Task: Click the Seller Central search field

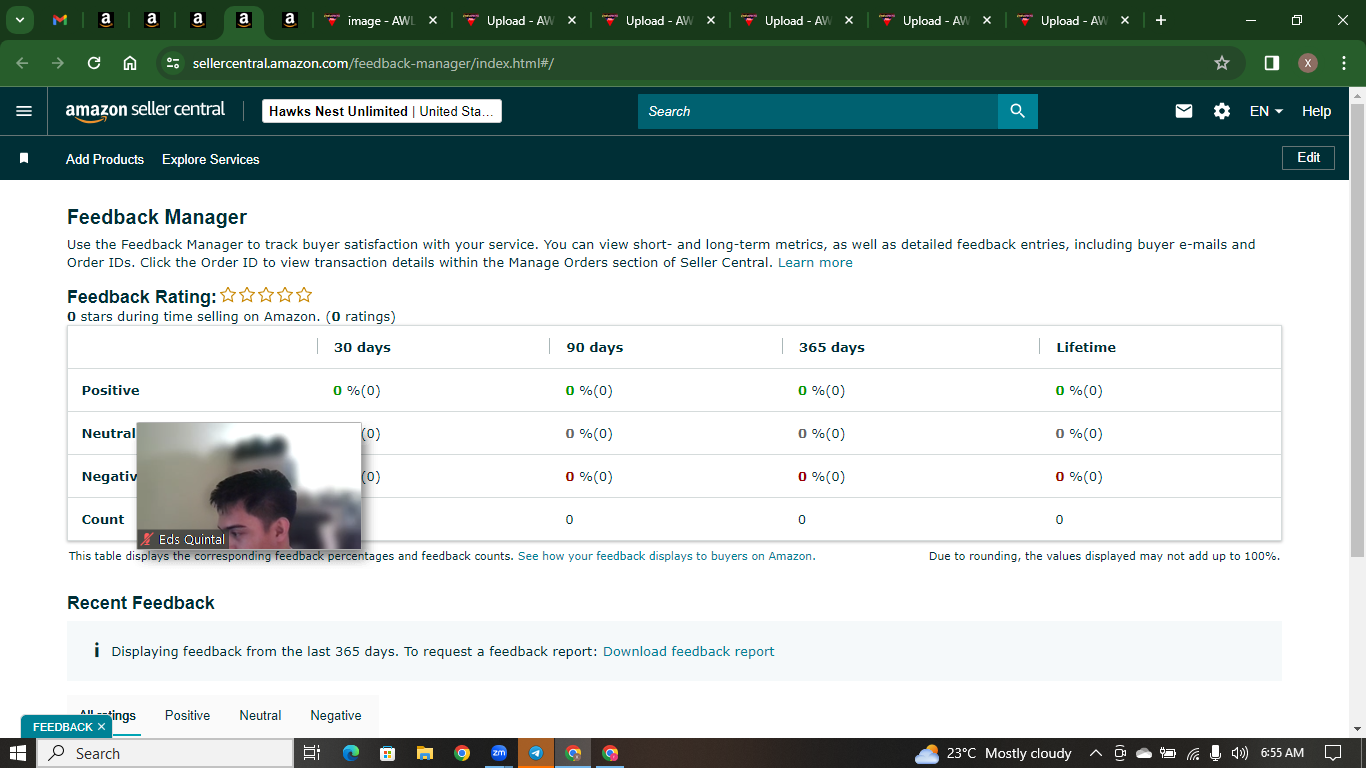Action: 818,111
